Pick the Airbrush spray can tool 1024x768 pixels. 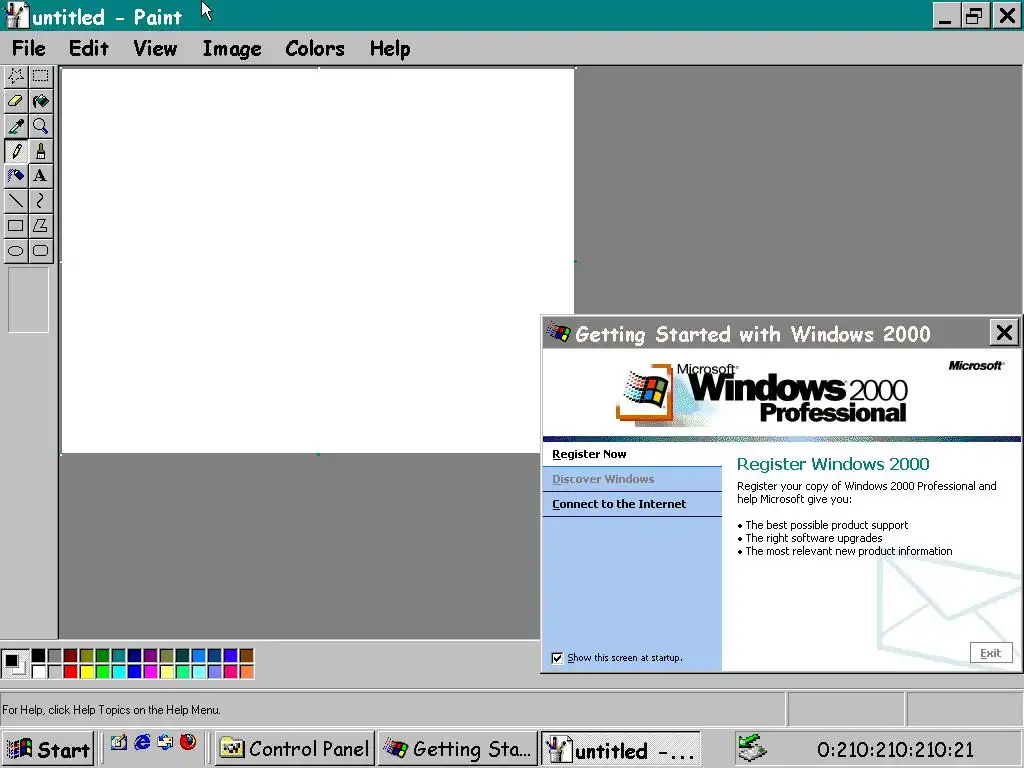click(x=16, y=176)
